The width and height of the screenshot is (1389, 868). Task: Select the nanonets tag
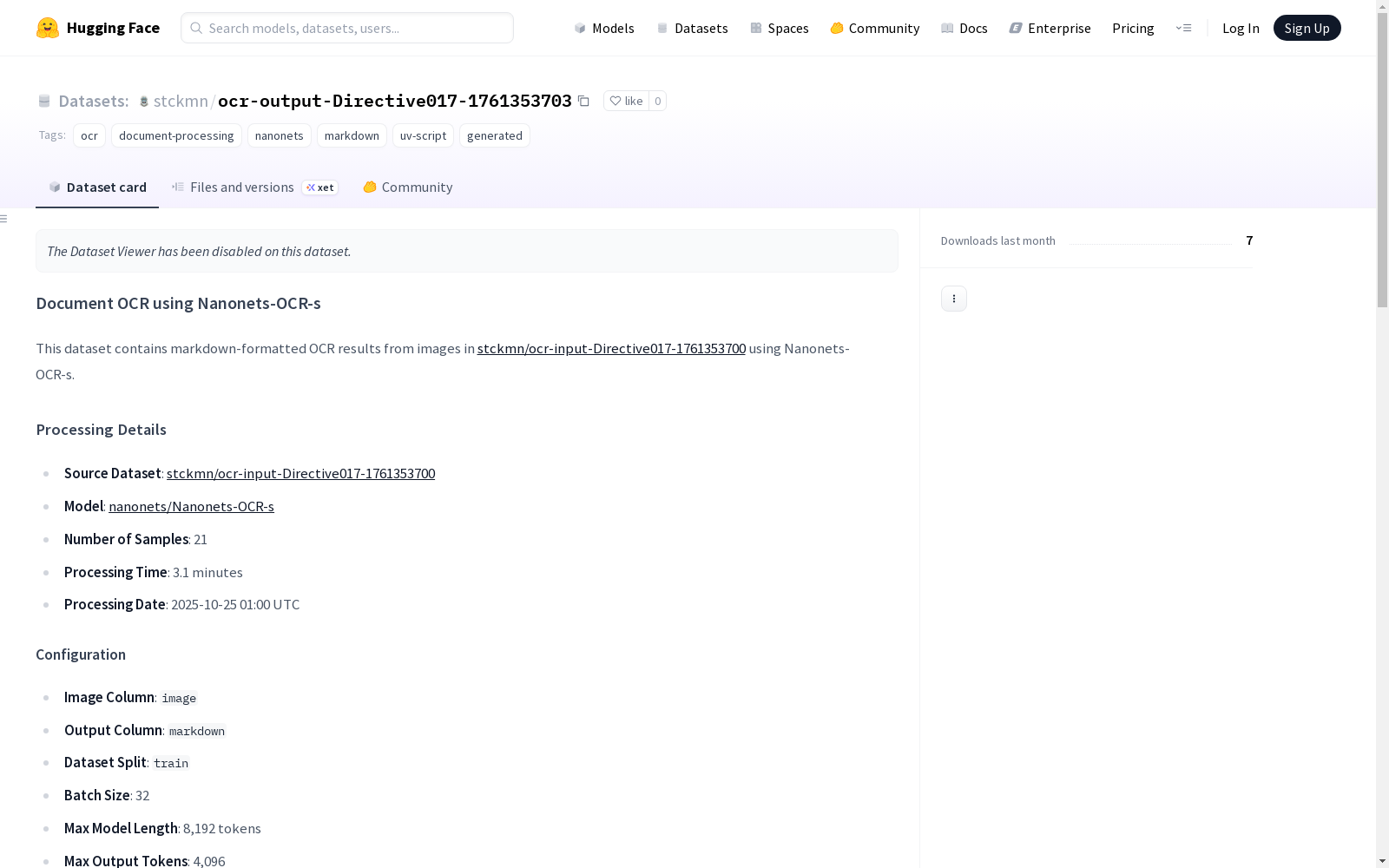coord(280,135)
